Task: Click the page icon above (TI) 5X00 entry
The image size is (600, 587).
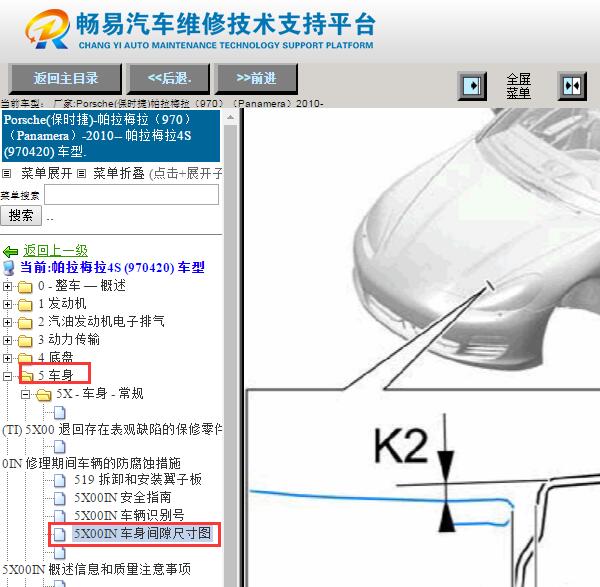Action: click(x=59, y=413)
